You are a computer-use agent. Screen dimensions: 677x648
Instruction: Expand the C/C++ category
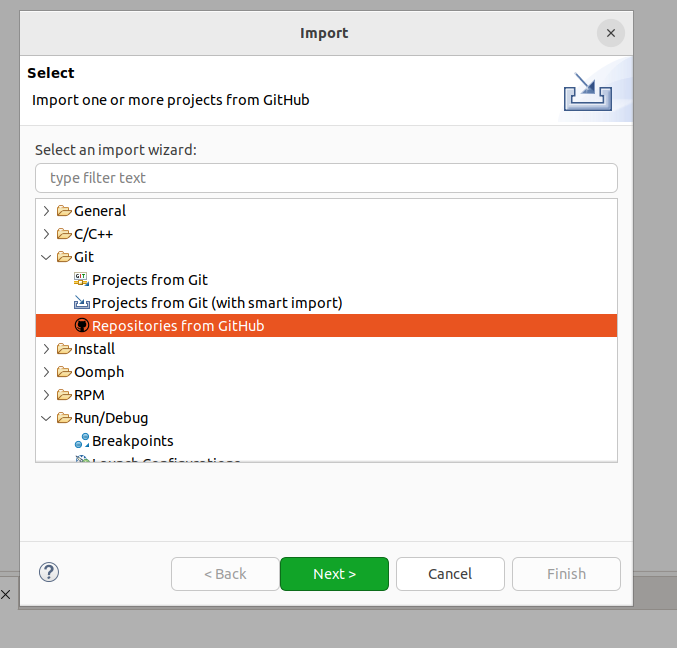46,234
